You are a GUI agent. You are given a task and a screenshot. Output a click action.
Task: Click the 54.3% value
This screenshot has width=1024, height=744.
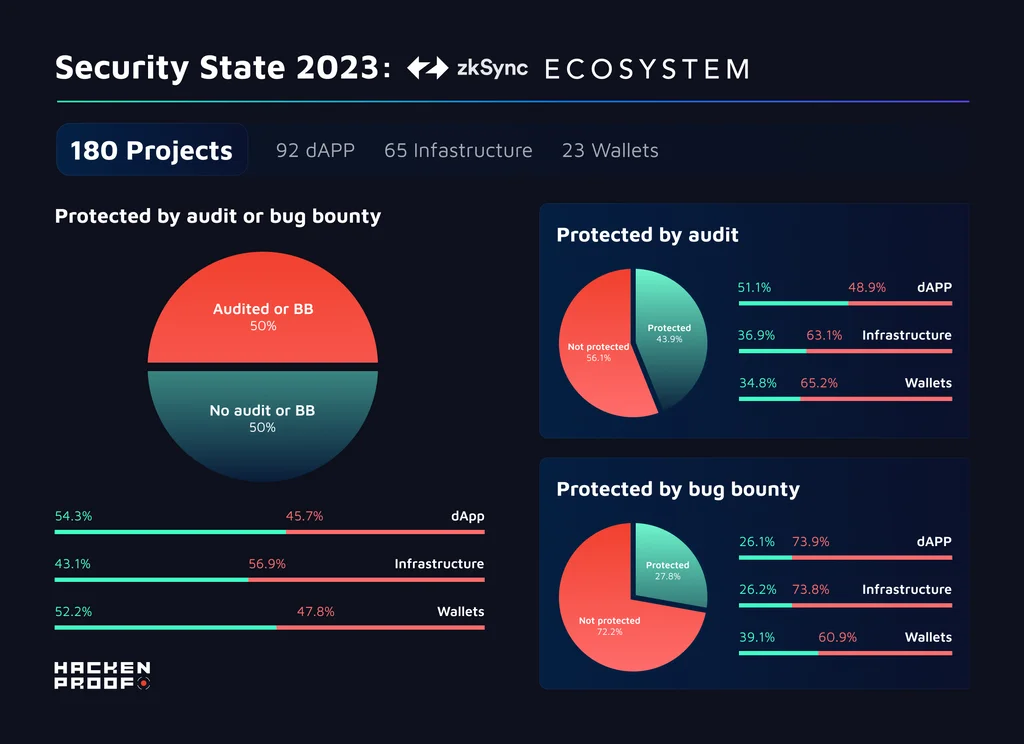pos(74,516)
